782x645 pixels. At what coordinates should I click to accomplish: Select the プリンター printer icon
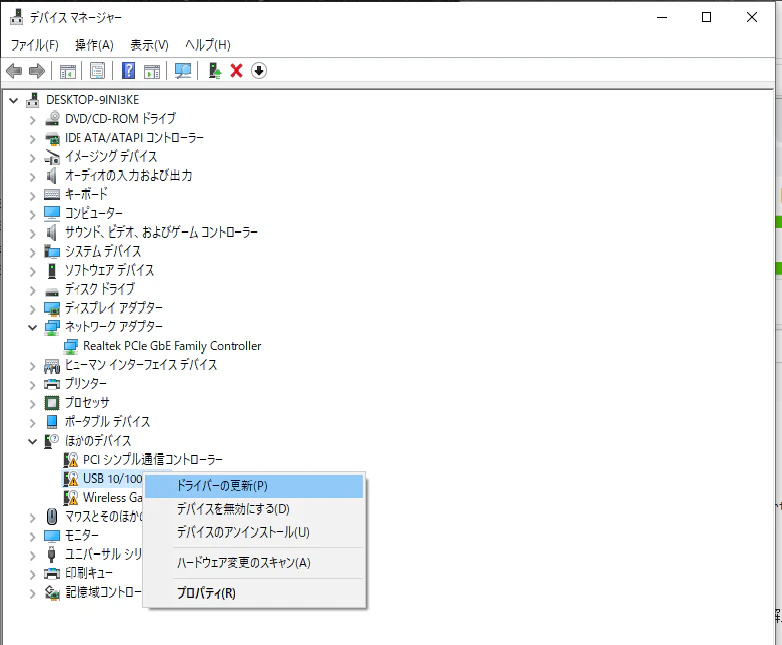52,384
